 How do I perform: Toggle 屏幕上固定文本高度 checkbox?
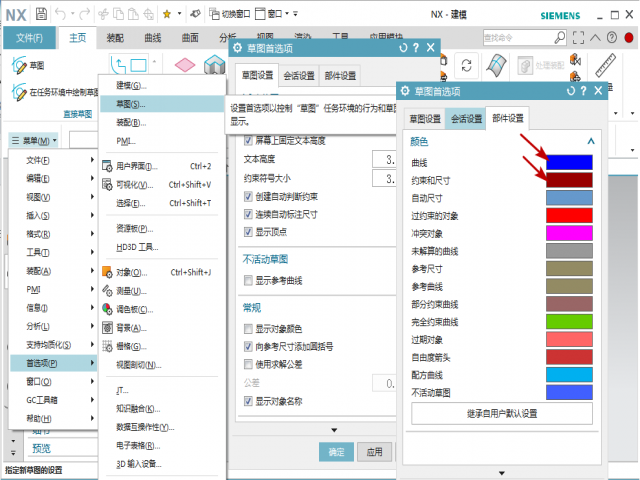[x=248, y=141]
